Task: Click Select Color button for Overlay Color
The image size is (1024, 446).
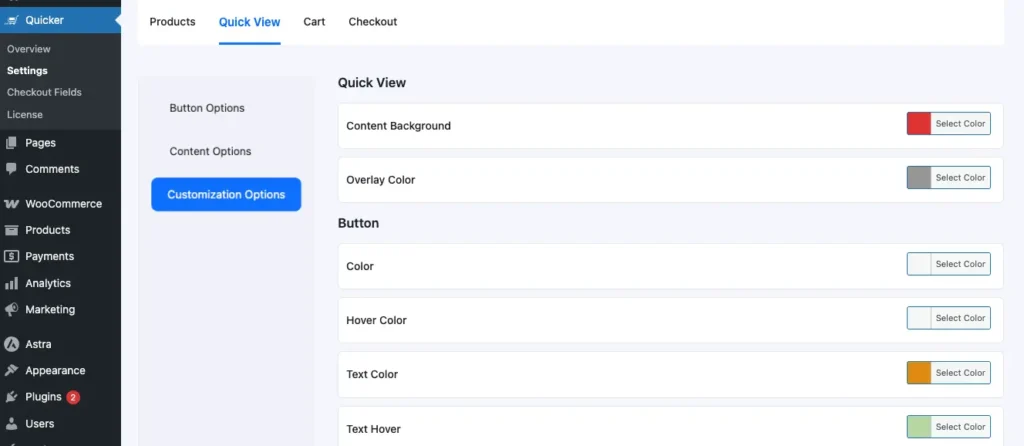Action: pos(960,178)
